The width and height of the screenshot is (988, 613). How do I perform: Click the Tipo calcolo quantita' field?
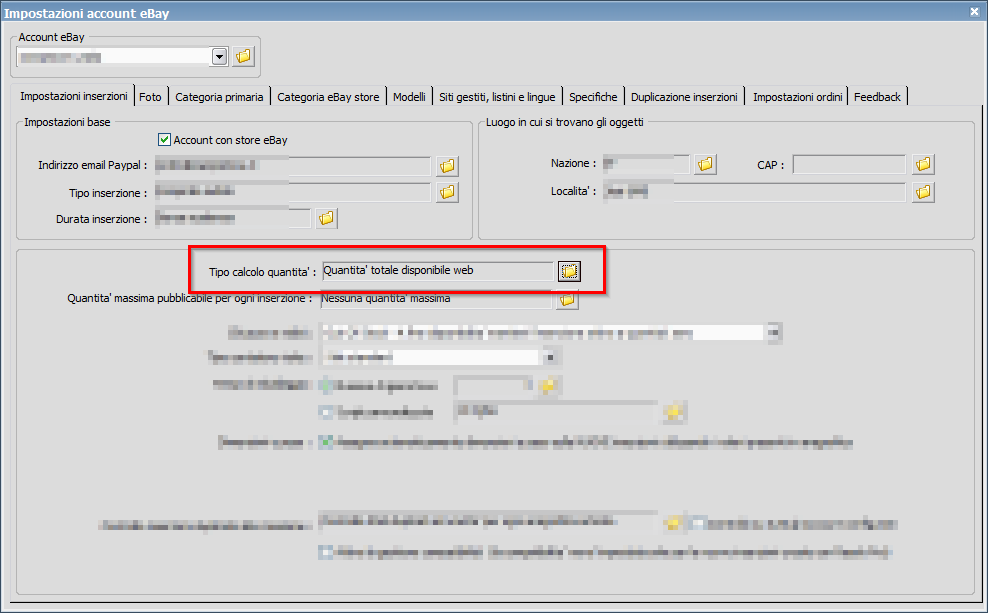437,271
